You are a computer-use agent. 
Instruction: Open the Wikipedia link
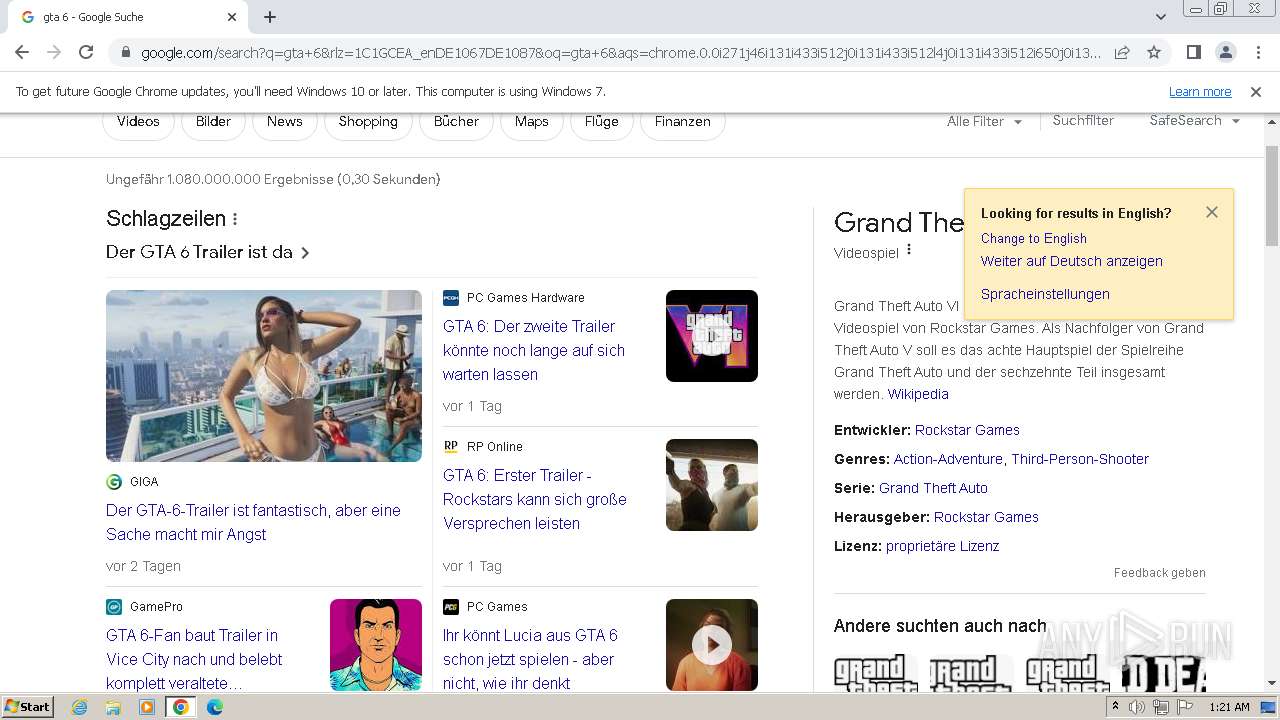coord(918,394)
